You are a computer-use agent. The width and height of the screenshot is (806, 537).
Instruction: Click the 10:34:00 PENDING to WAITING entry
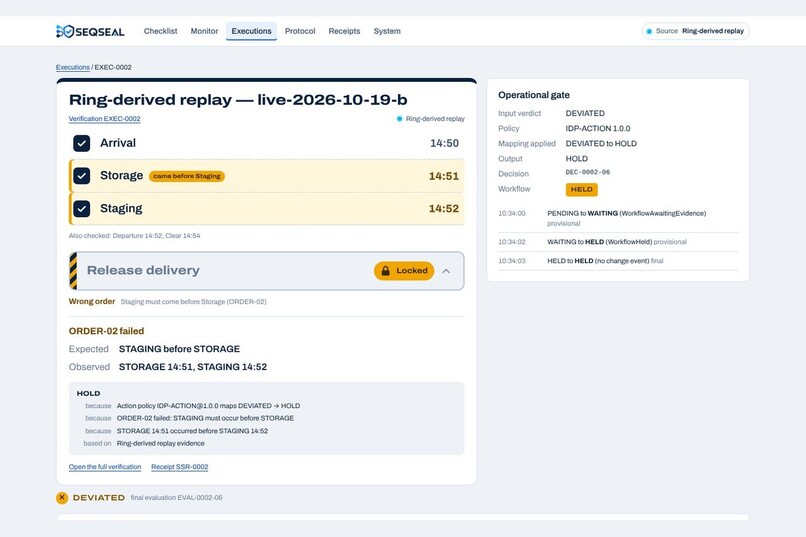tap(618, 218)
